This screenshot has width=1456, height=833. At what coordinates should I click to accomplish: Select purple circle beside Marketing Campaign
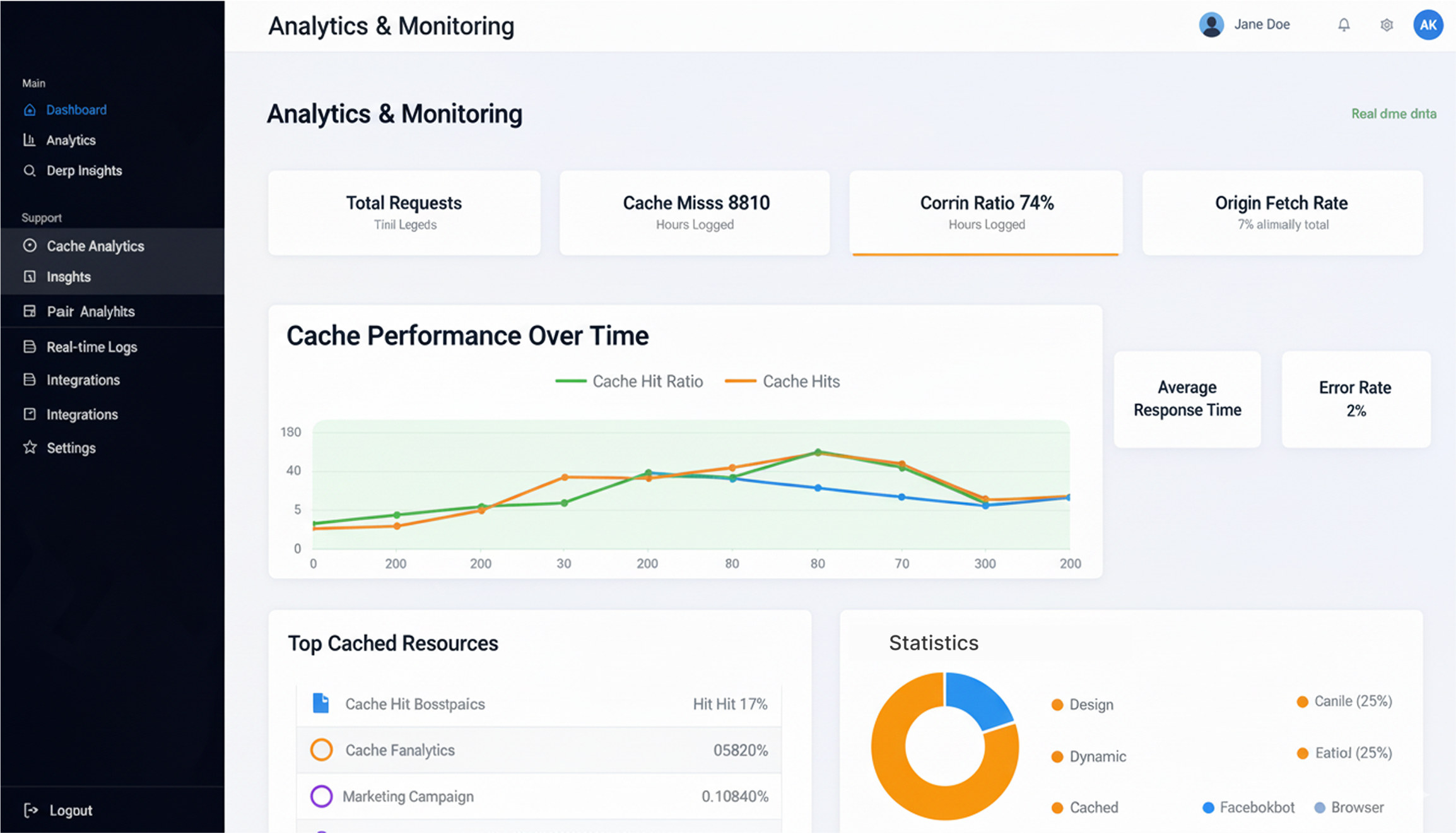321,796
